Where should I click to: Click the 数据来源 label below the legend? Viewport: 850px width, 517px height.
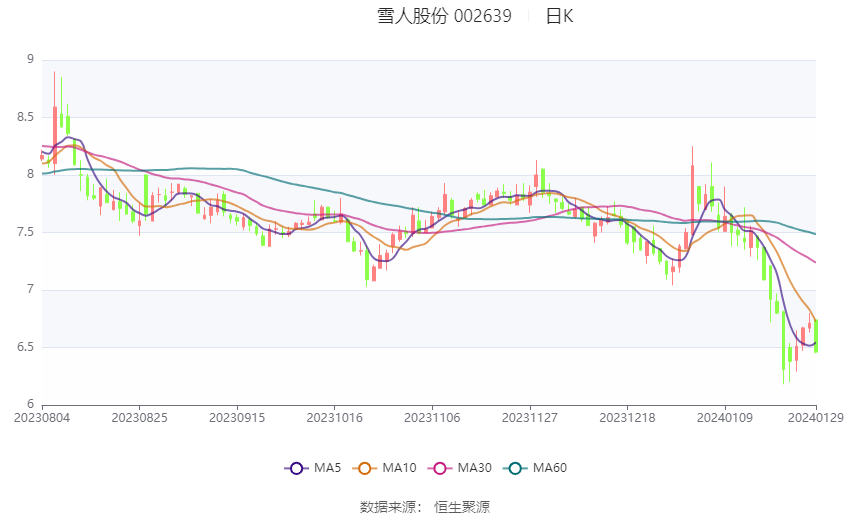[387, 507]
